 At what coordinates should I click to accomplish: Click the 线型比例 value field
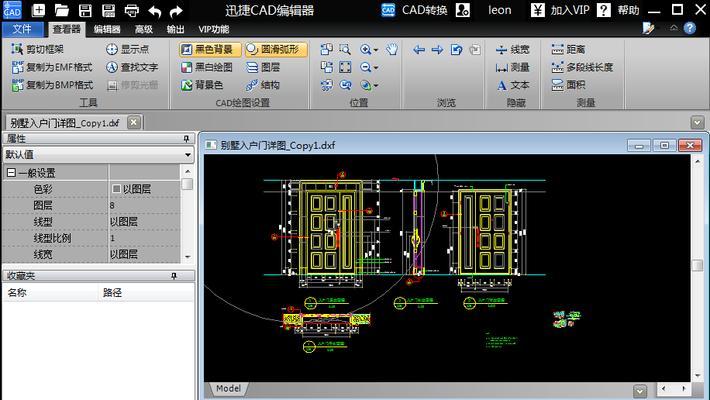[144, 238]
